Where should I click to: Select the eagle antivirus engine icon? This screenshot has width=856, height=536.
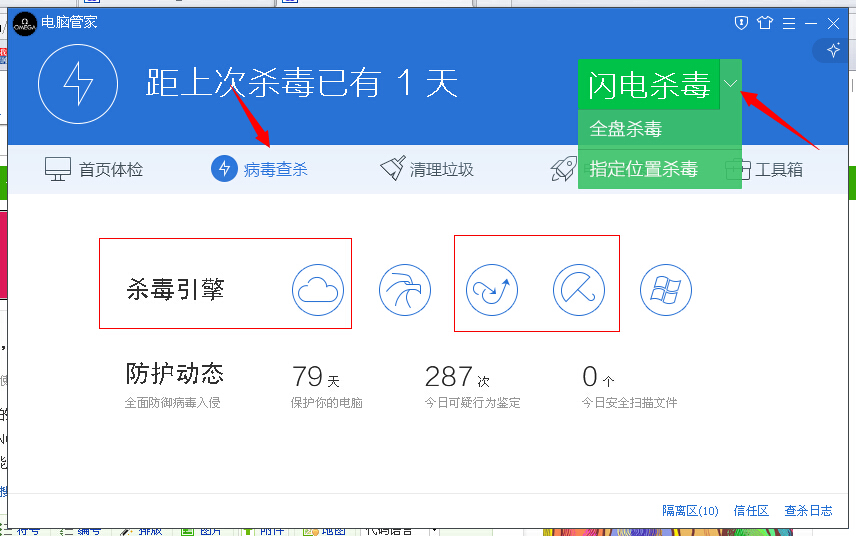pyautogui.click(x=405, y=290)
